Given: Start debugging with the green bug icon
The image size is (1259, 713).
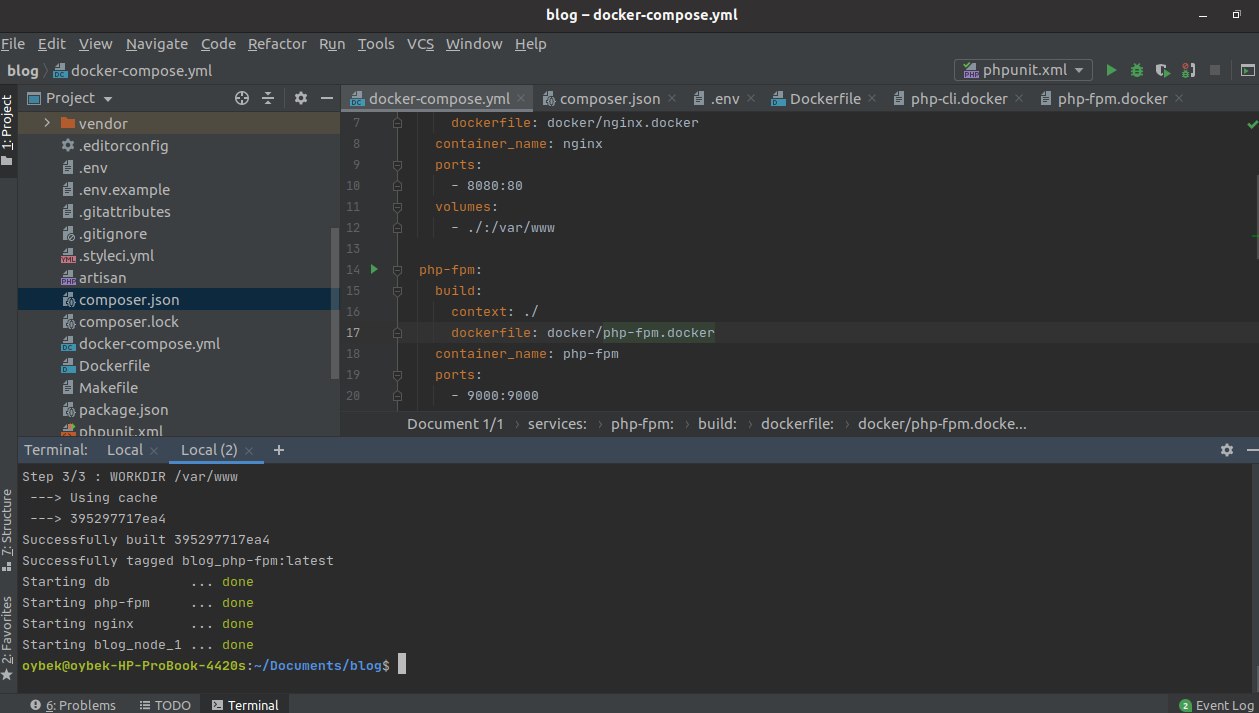Looking at the screenshot, I should pyautogui.click(x=1137, y=70).
